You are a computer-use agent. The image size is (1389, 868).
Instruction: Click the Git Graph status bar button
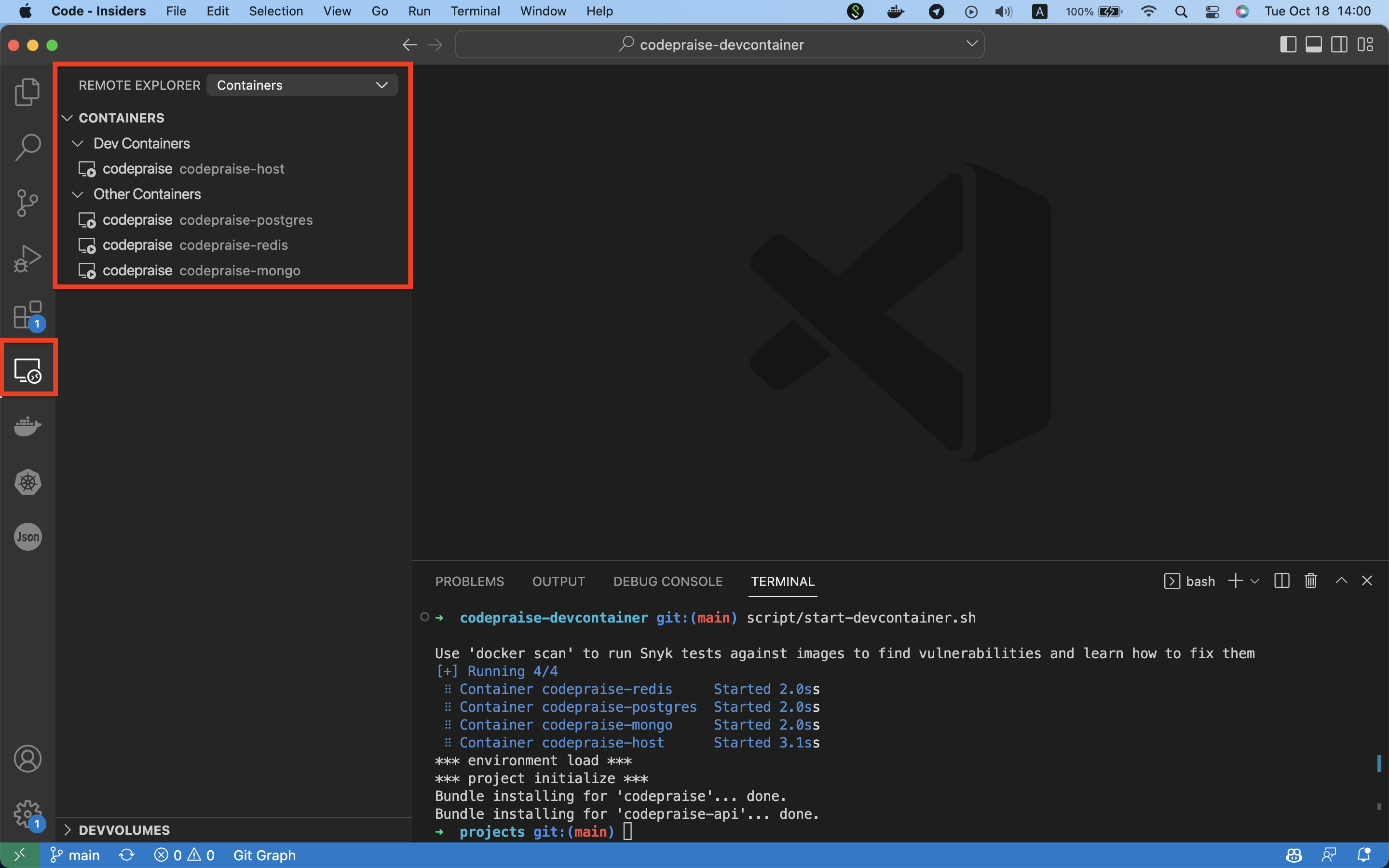coord(264,855)
